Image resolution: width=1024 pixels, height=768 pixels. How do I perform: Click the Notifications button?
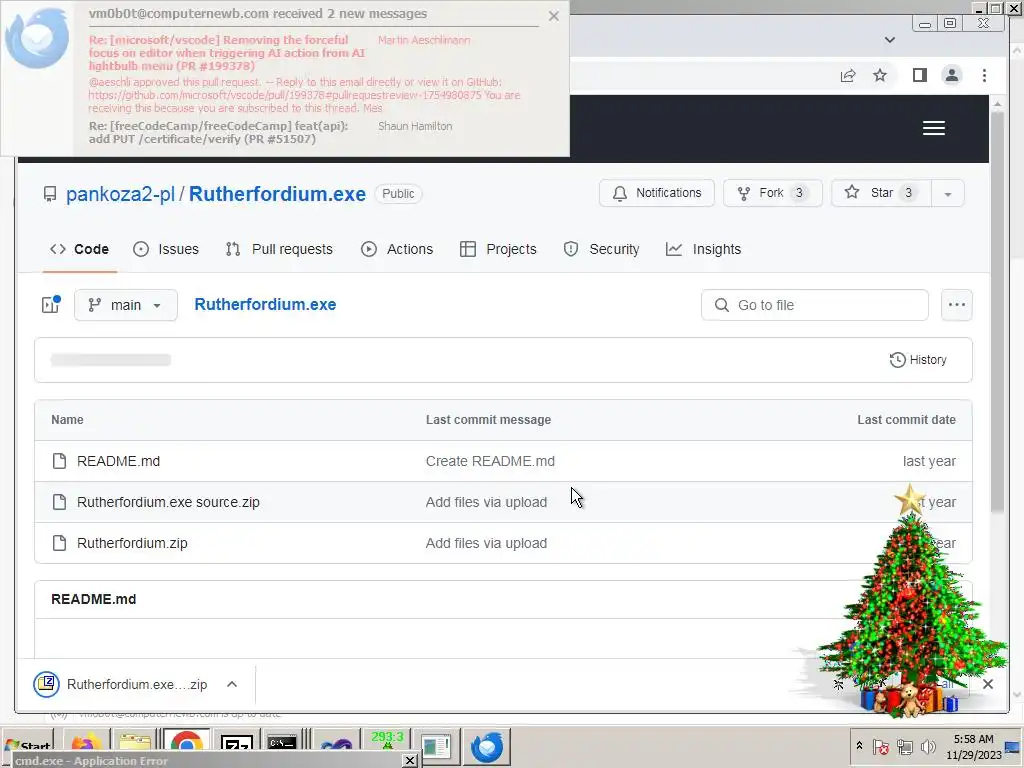(x=656, y=193)
